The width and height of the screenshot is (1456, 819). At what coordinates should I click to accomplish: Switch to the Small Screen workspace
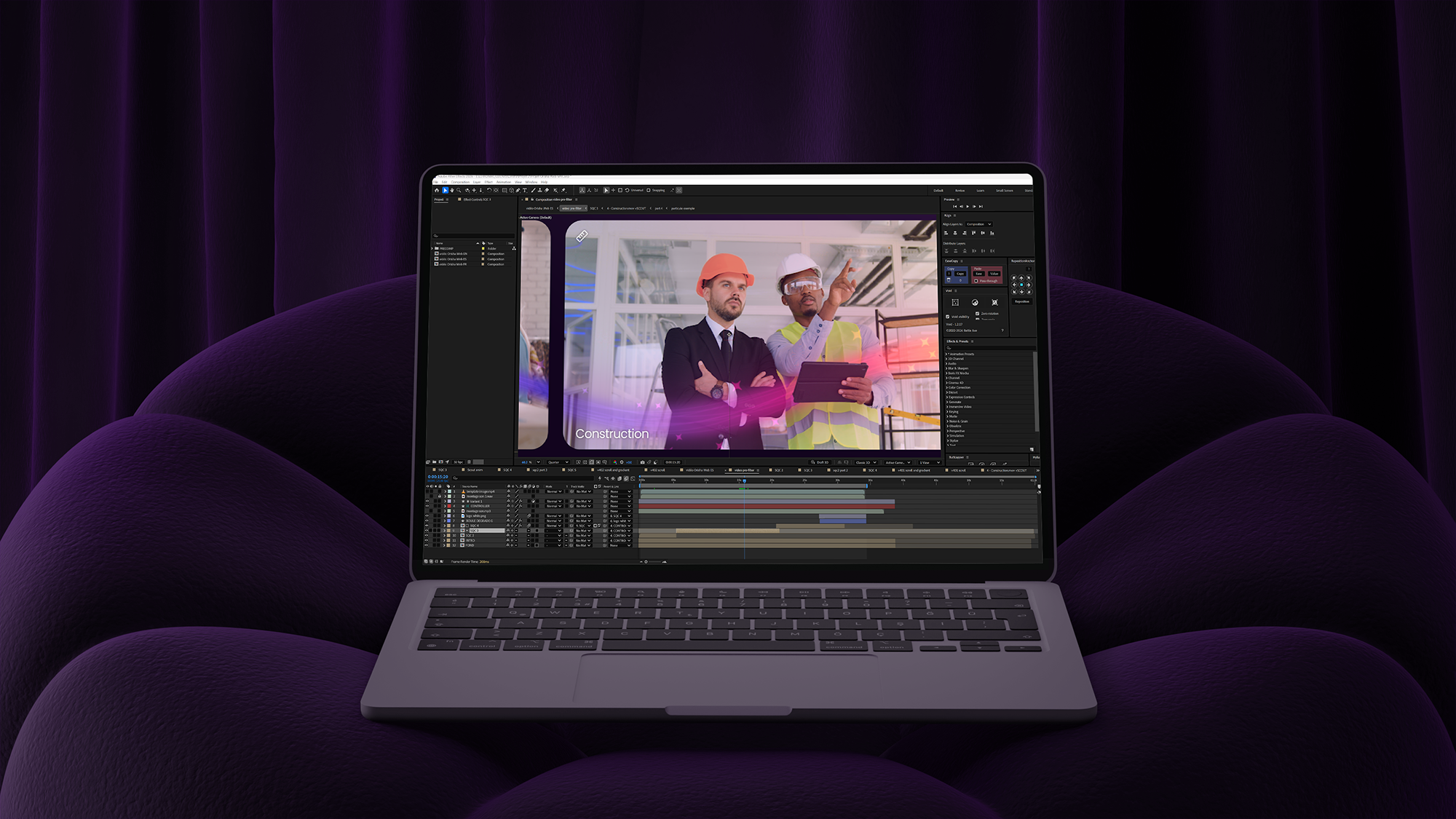point(1005,191)
